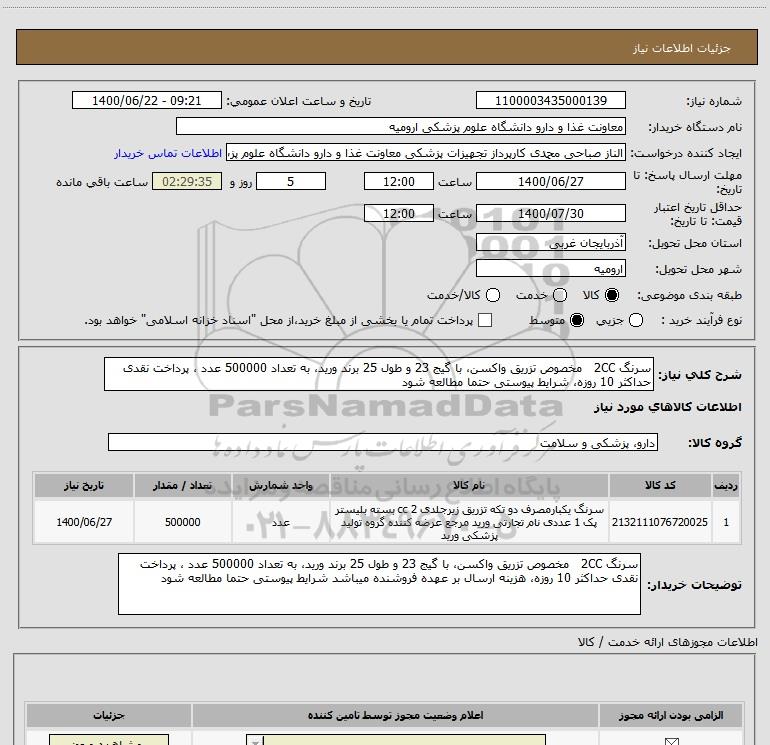Select the خدمت radio button
The height and width of the screenshot is (745, 770).
point(560,295)
